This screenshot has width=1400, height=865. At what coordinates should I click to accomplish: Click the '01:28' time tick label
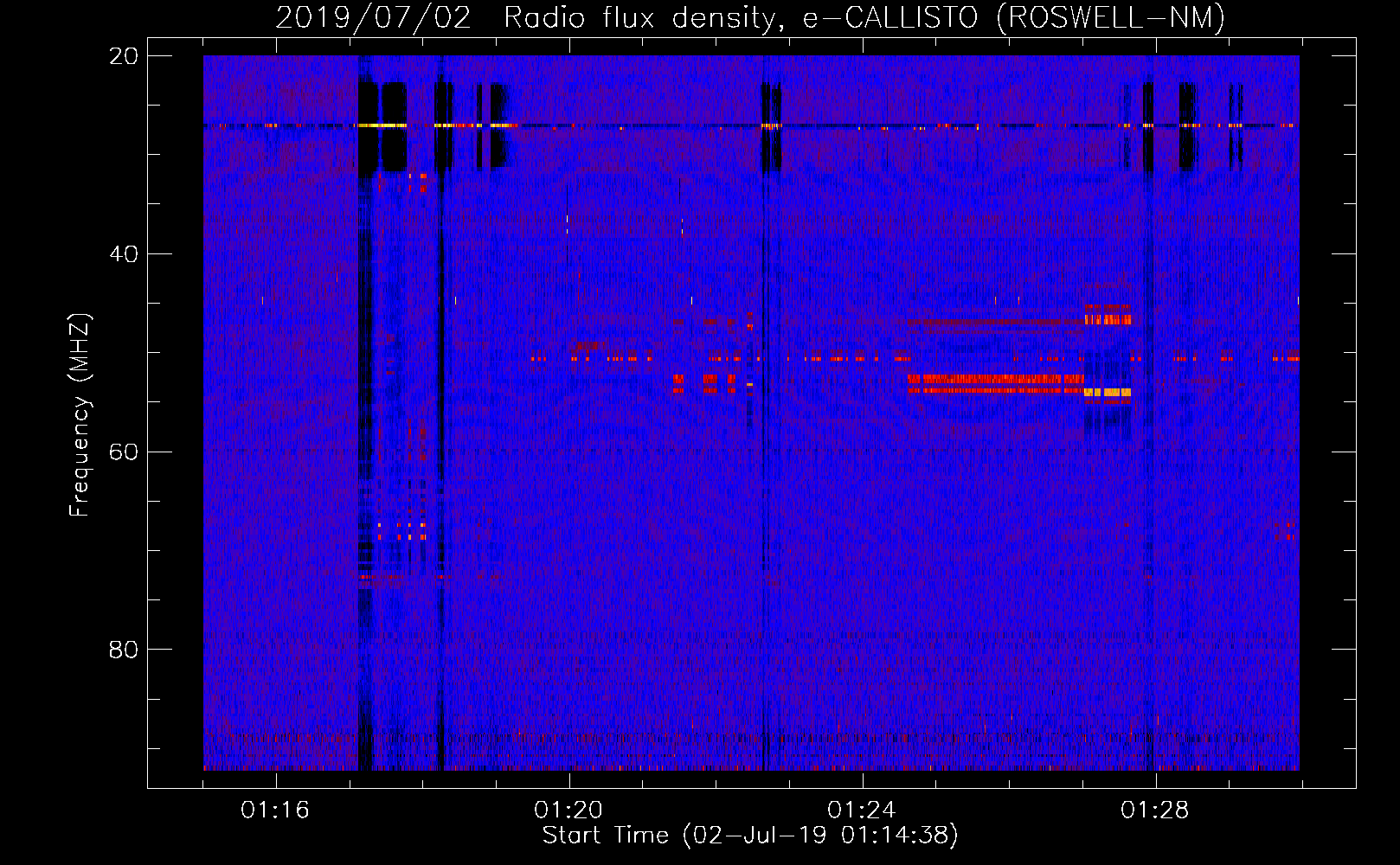(1155, 811)
